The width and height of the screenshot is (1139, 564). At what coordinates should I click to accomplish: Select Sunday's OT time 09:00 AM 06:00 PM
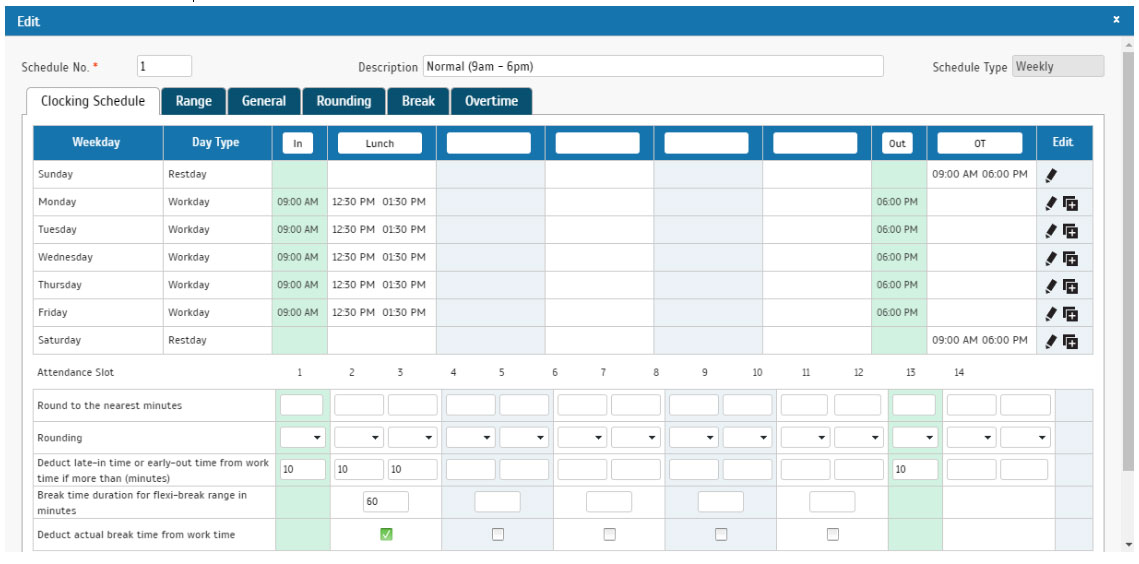pyautogui.click(x=982, y=174)
